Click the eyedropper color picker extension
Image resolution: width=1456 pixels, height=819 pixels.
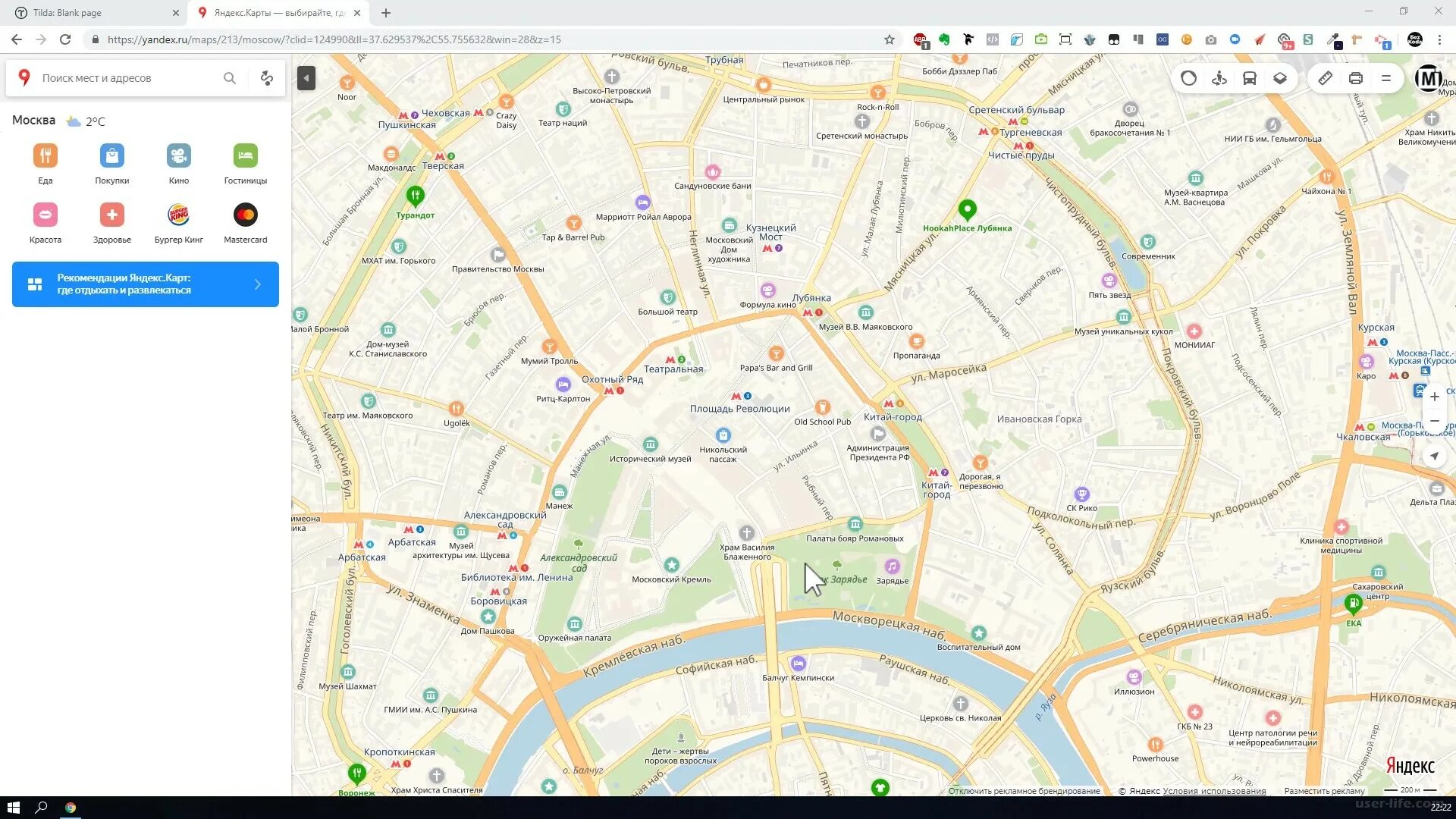pyautogui.click(x=1332, y=39)
